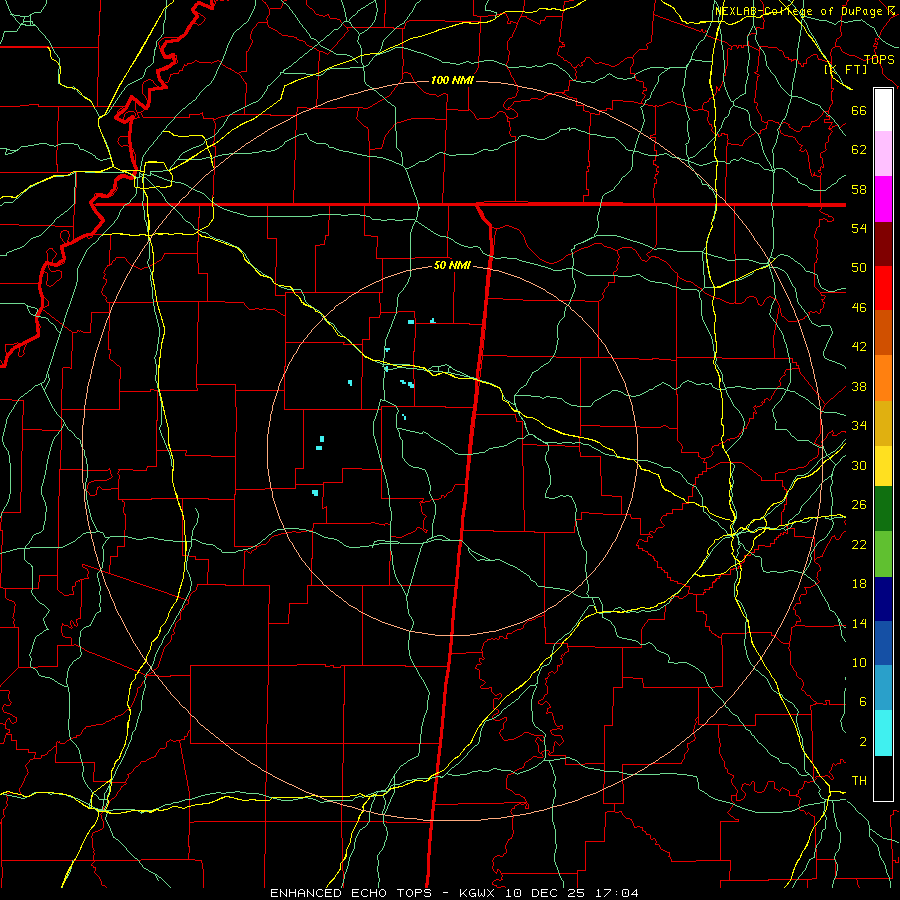Click the white swatch in the tops legend
The height and width of the screenshot is (900, 900).
(883, 110)
